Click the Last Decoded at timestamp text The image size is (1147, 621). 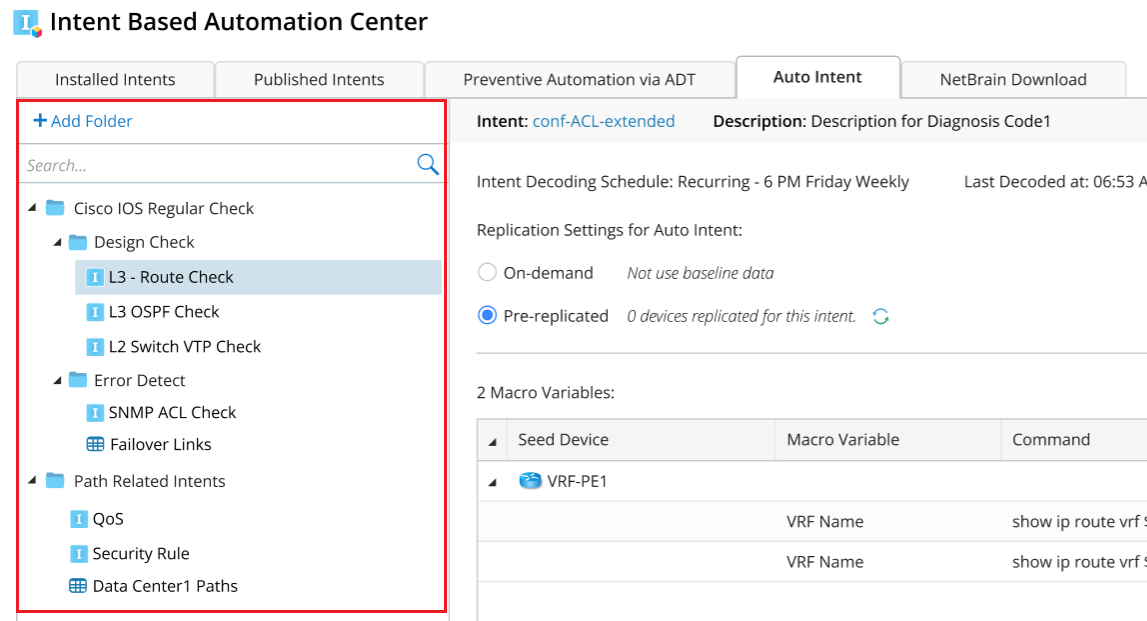click(1055, 181)
